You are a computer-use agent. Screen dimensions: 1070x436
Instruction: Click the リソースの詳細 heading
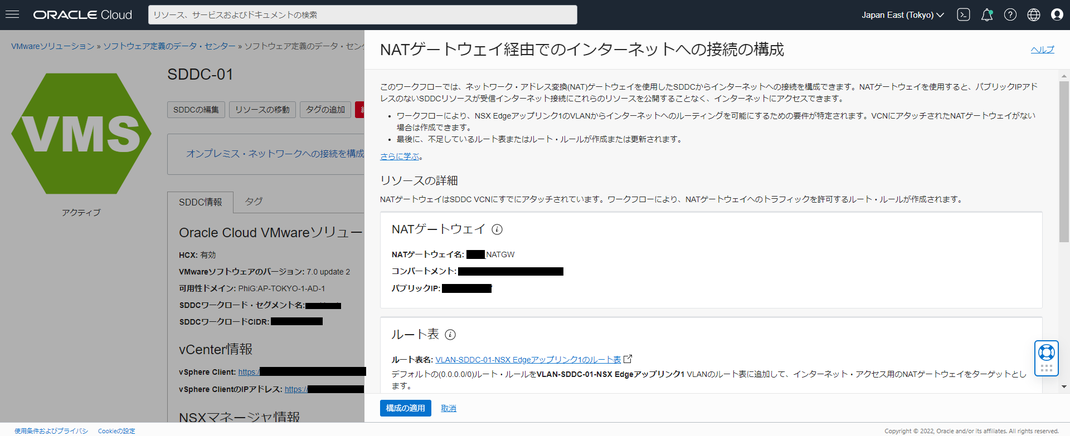[418, 181]
